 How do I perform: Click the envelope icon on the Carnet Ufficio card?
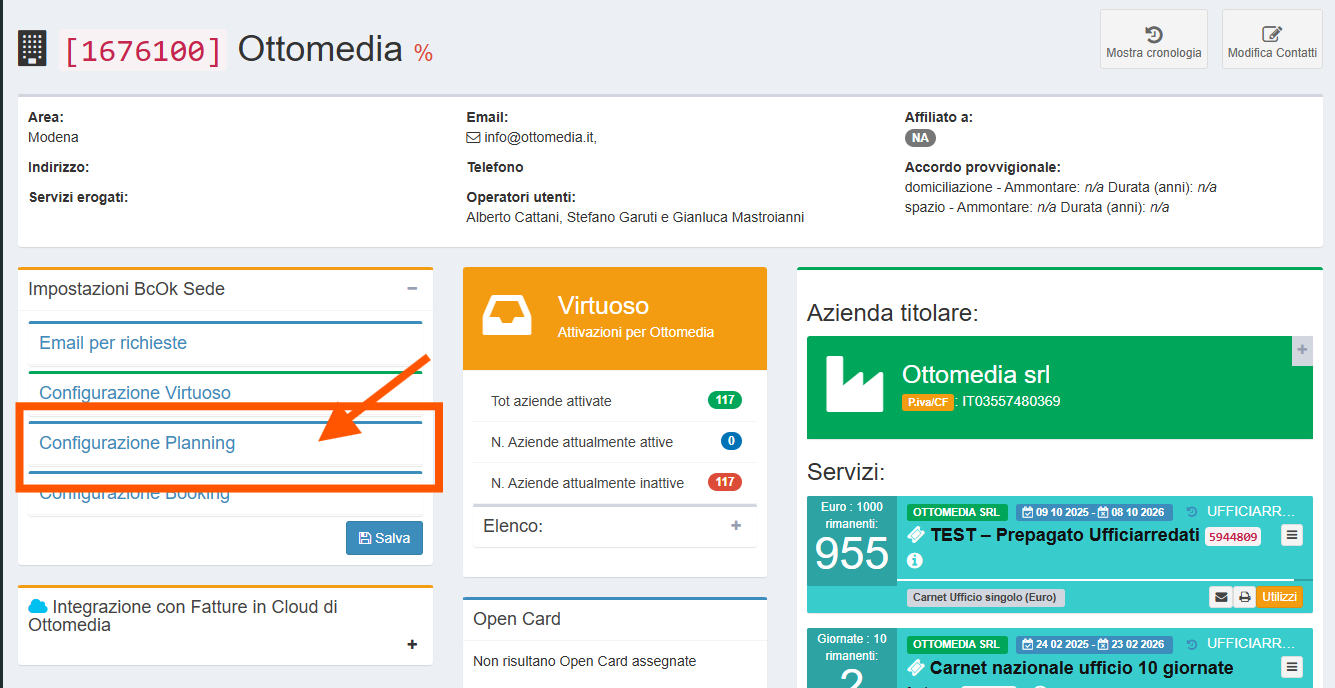(1221, 596)
